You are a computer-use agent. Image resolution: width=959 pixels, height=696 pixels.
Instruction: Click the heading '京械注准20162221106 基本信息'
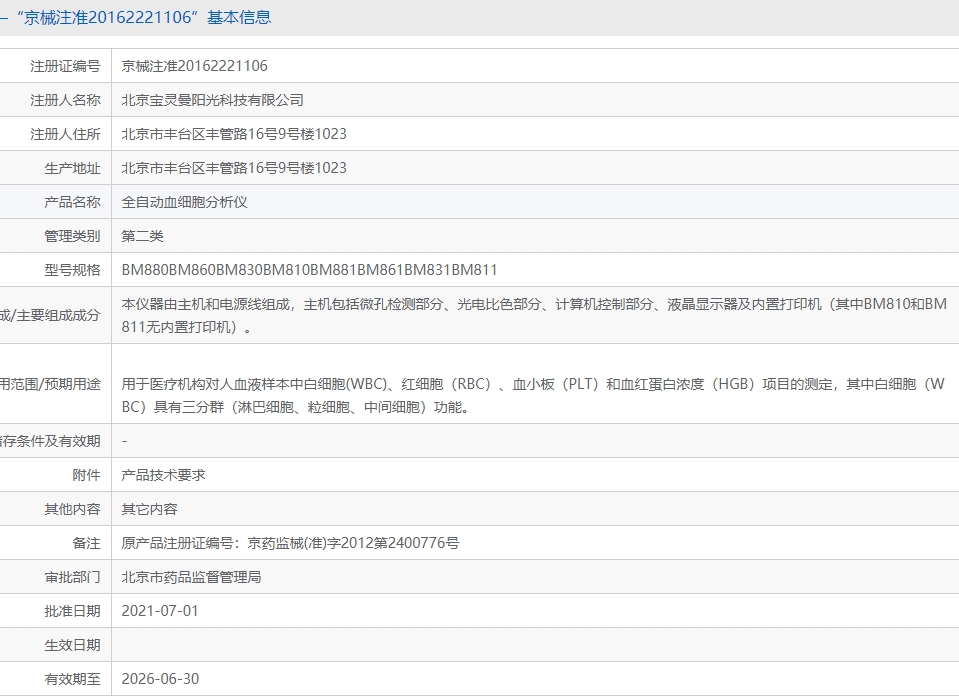143,17
